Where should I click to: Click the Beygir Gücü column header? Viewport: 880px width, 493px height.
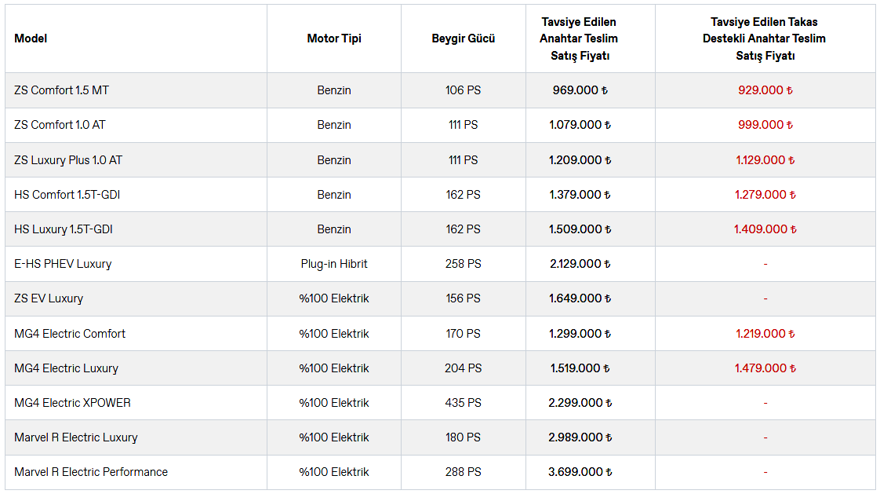[x=463, y=39]
